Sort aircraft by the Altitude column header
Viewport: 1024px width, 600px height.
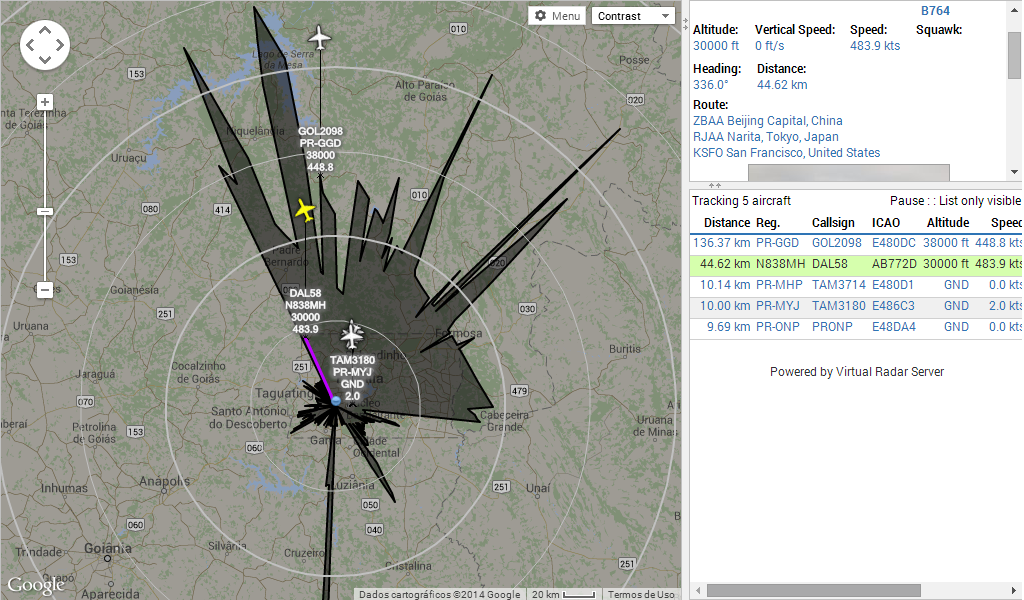click(x=947, y=222)
